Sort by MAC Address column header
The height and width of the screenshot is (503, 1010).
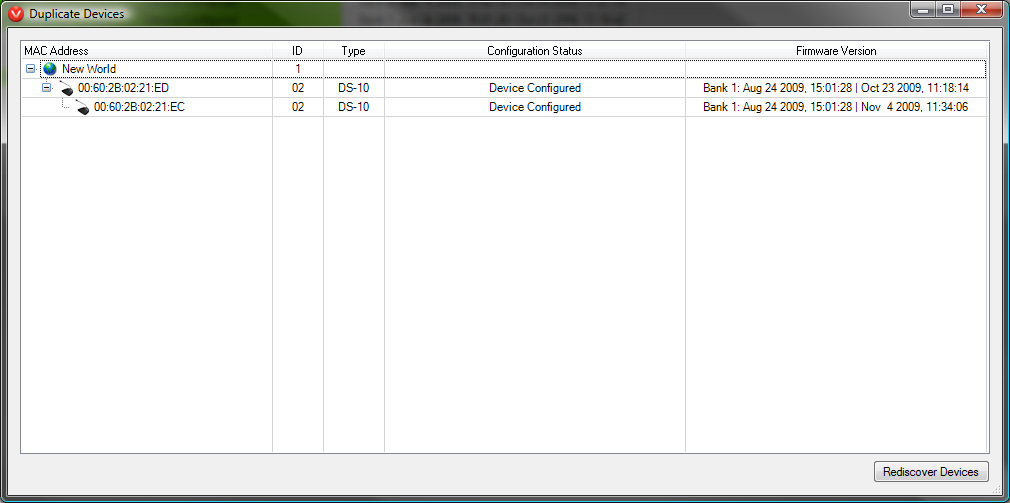click(56, 51)
